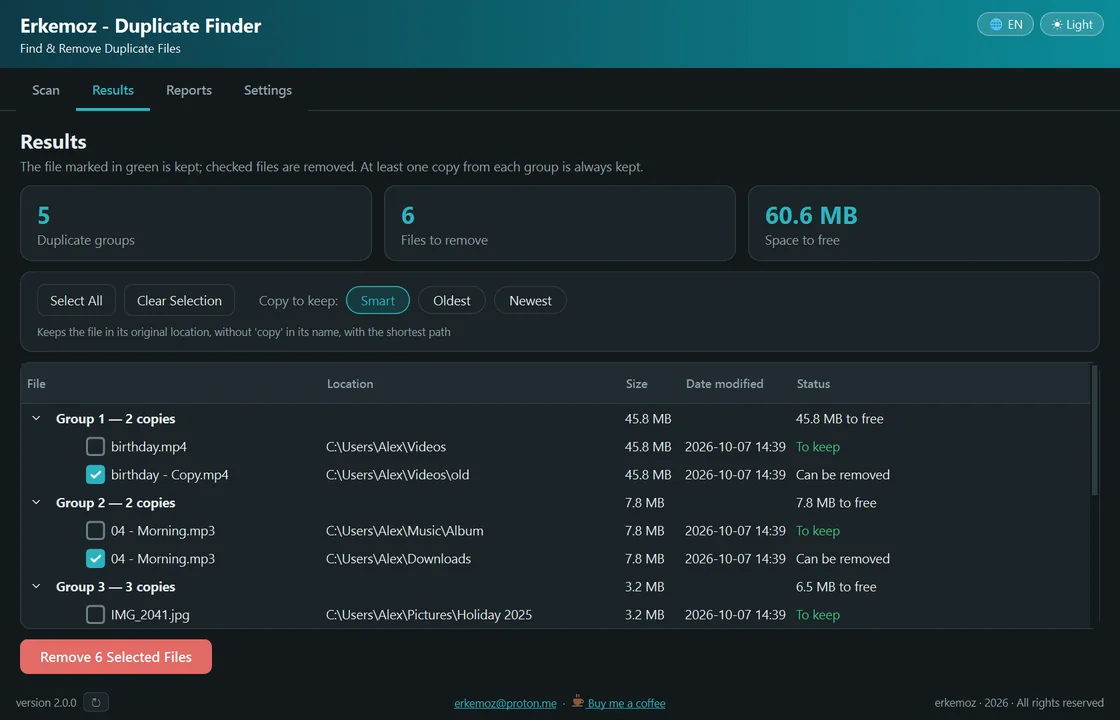Click the 45.8 MB to free status

(839, 419)
